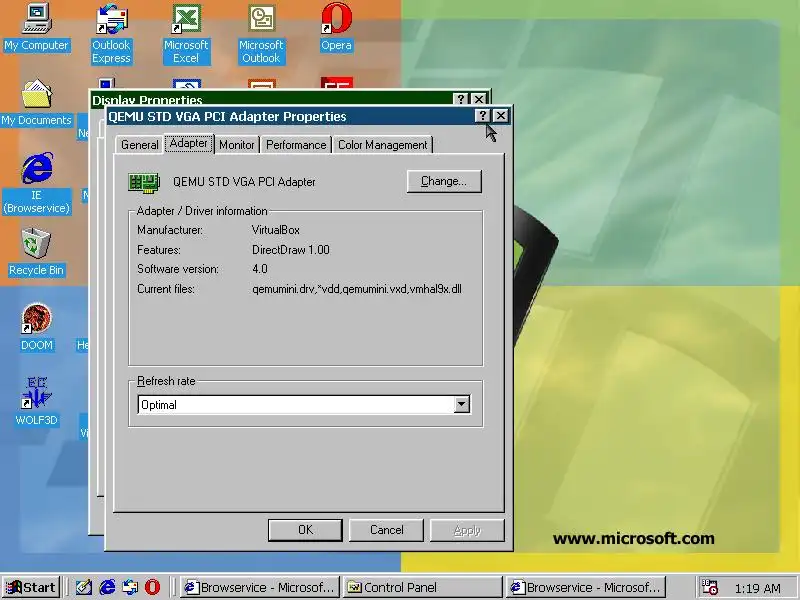Click the QEMU STD VGA PCI Adapter name label

click(x=244, y=182)
